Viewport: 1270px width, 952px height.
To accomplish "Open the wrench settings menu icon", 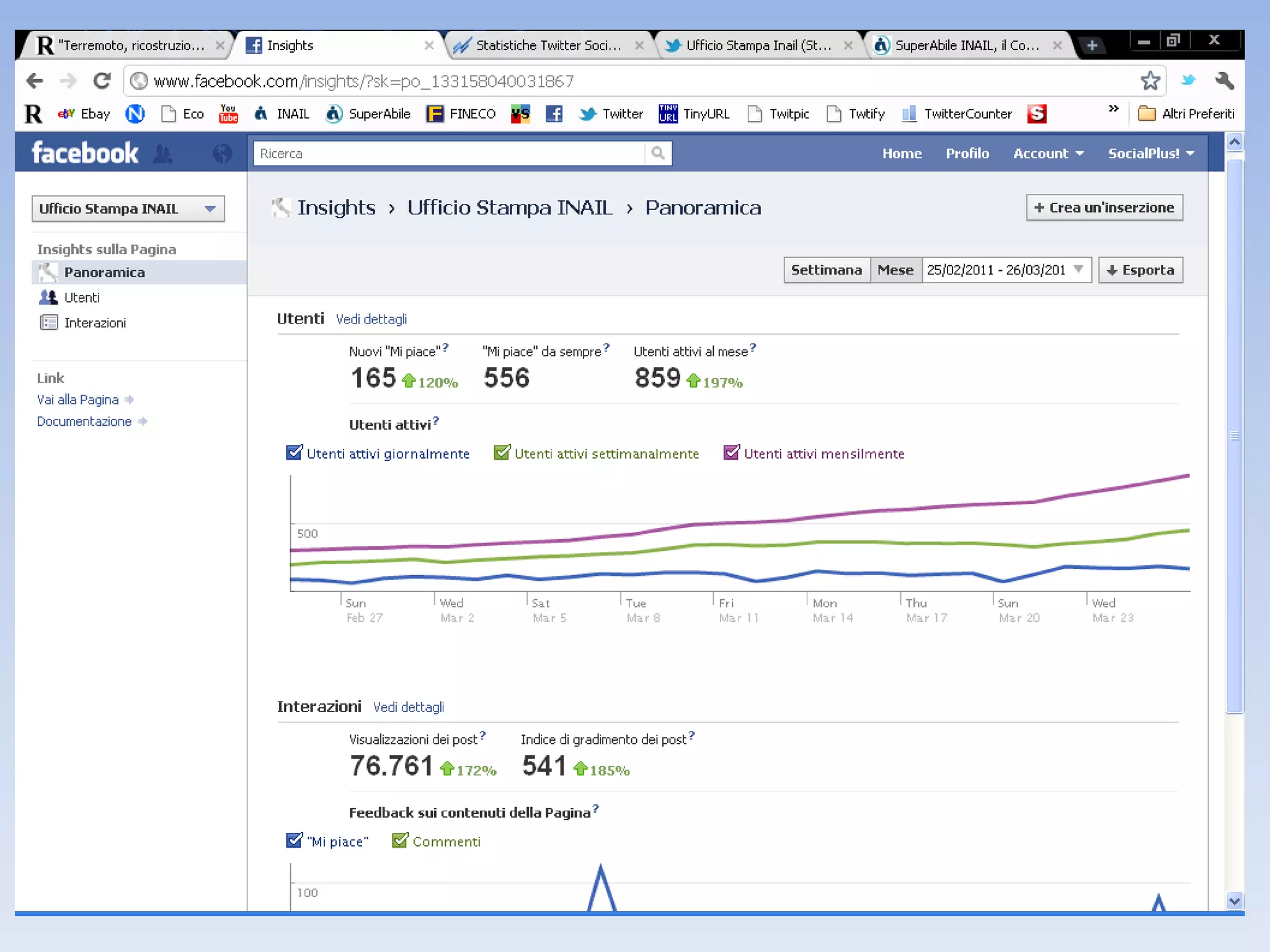I will [x=1225, y=81].
